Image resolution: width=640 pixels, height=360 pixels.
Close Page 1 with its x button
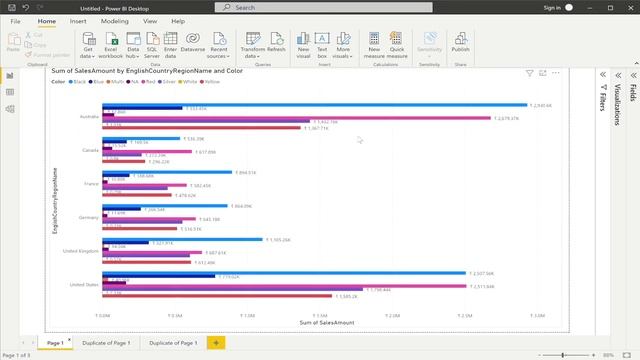point(69,340)
